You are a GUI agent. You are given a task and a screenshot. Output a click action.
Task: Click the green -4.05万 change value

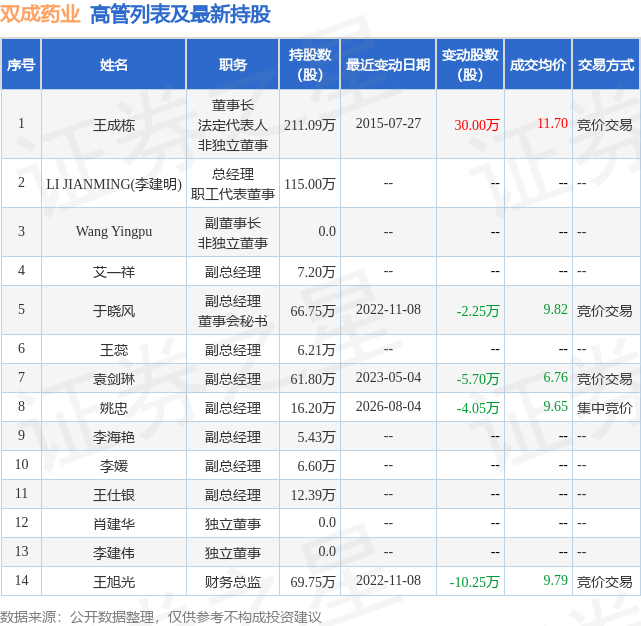[478, 408]
